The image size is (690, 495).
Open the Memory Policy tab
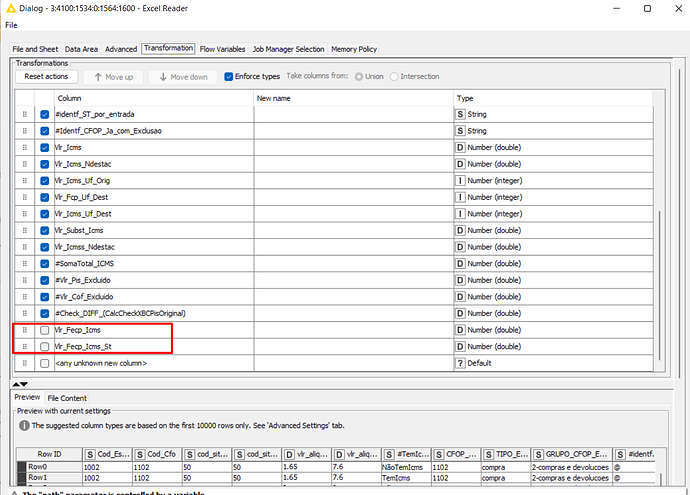coord(354,49)
